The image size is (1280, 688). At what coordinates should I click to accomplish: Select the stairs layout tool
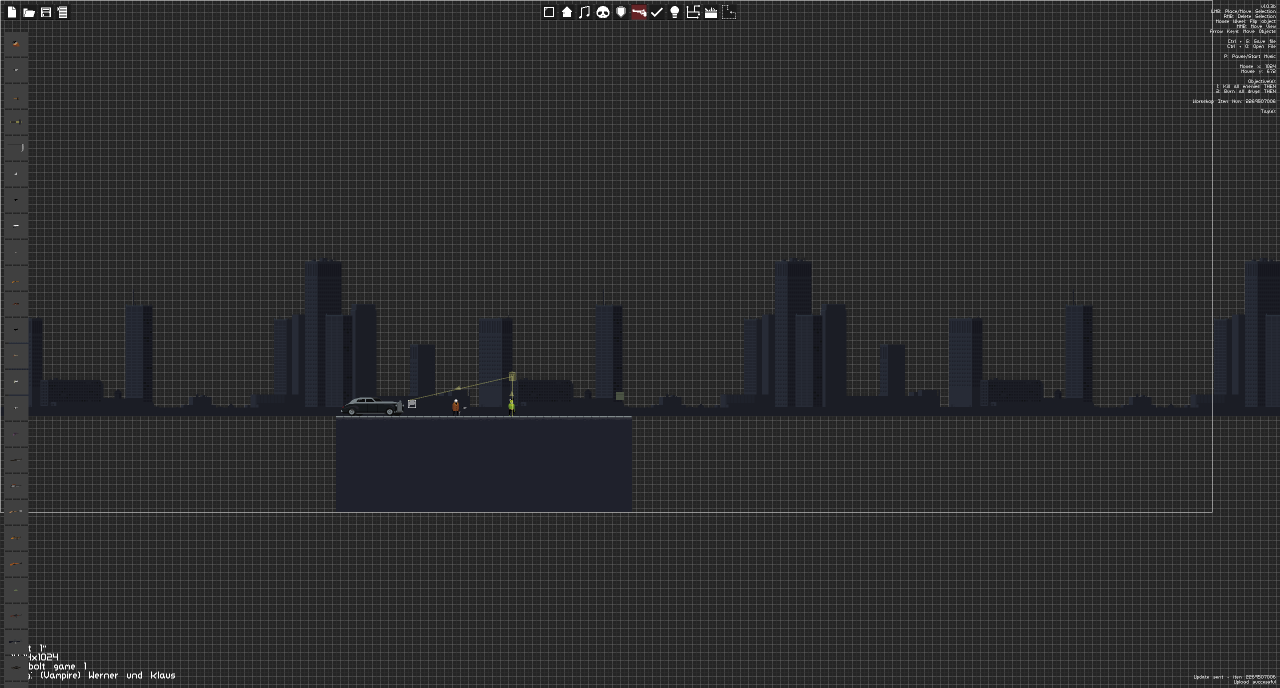tap(693, 12)
